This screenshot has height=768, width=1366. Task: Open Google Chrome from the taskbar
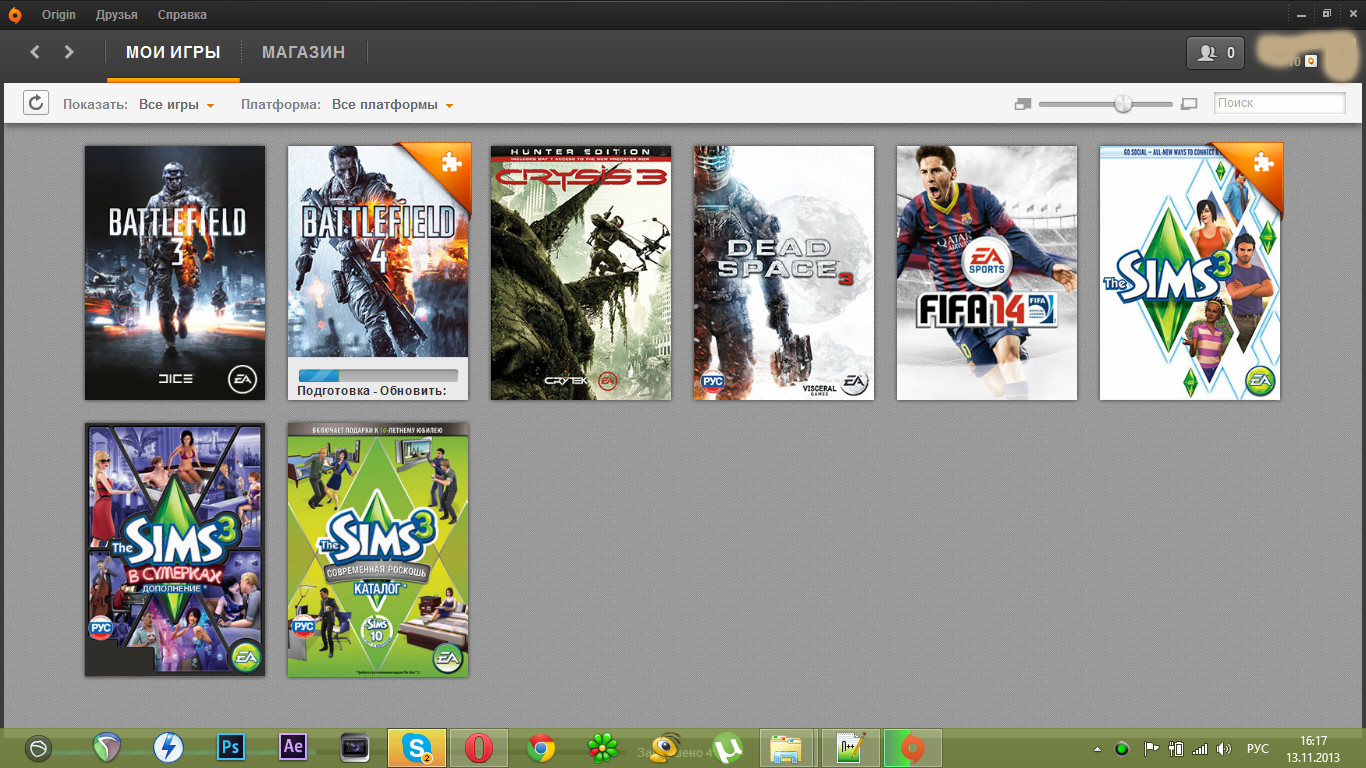(x=542, y=748)
